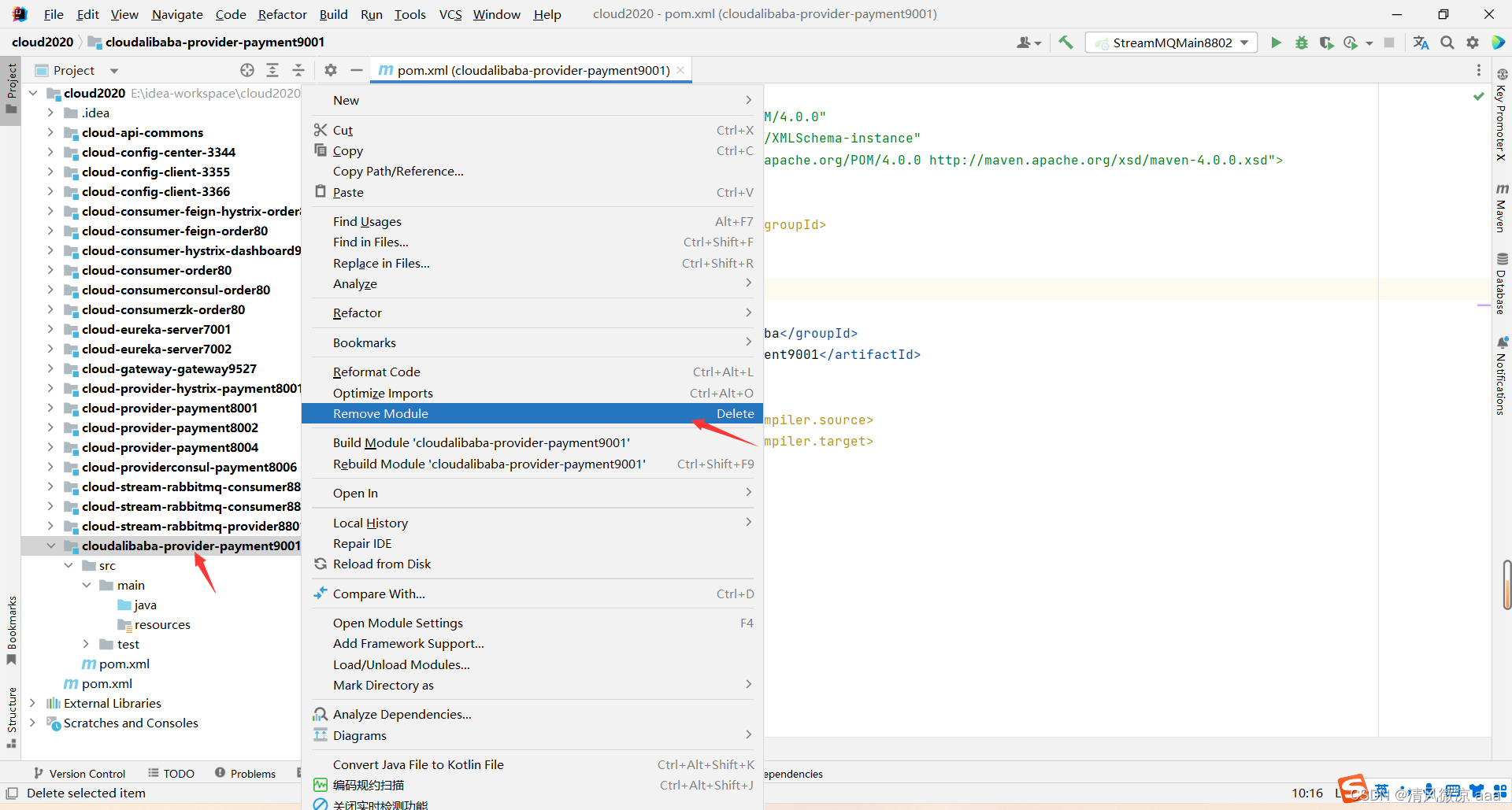
Task: Expand Scratches and Consoles node
Action: (x=33, y=723)
